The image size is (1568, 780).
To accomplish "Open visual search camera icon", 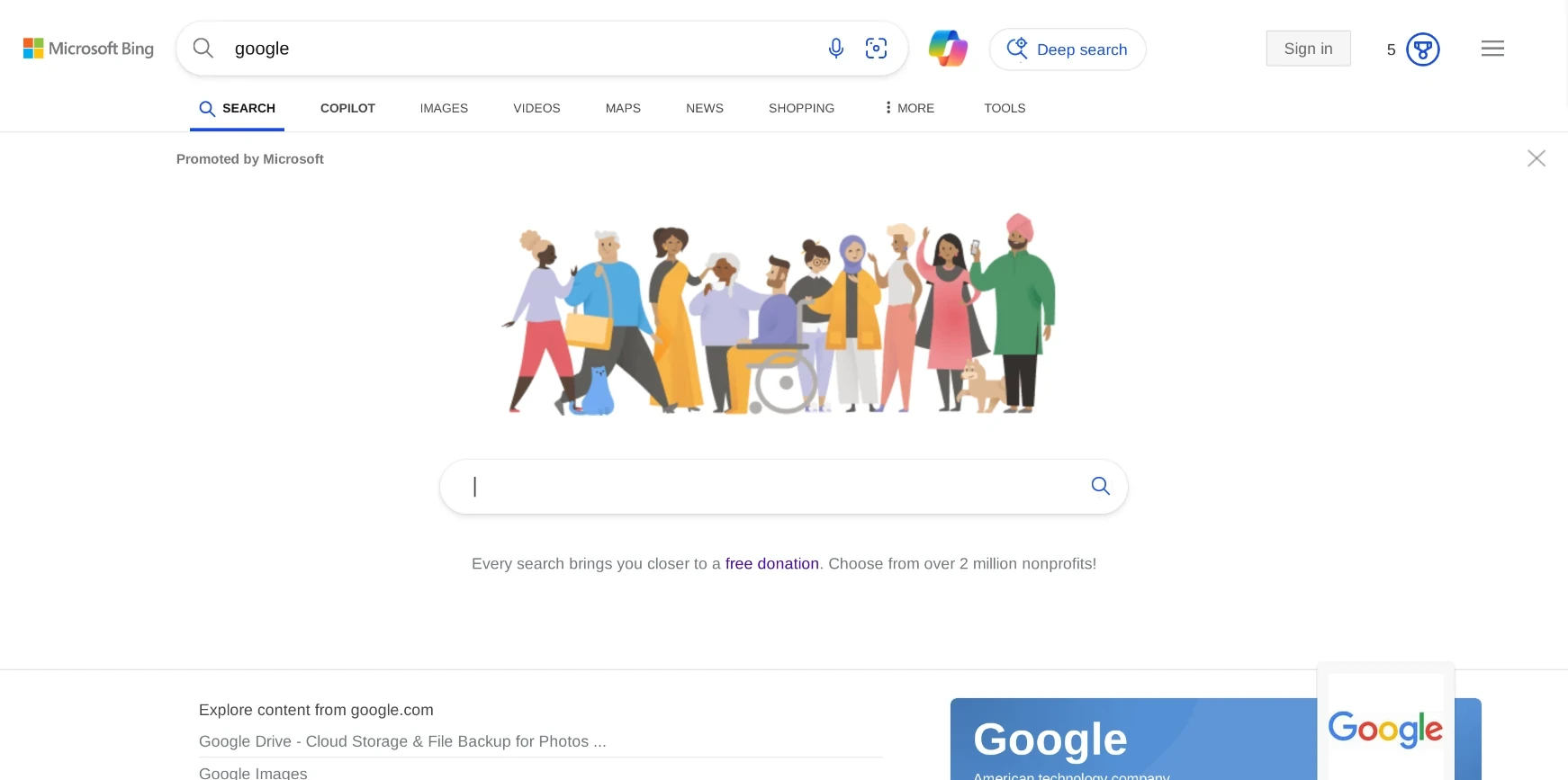I will (876, 49).
